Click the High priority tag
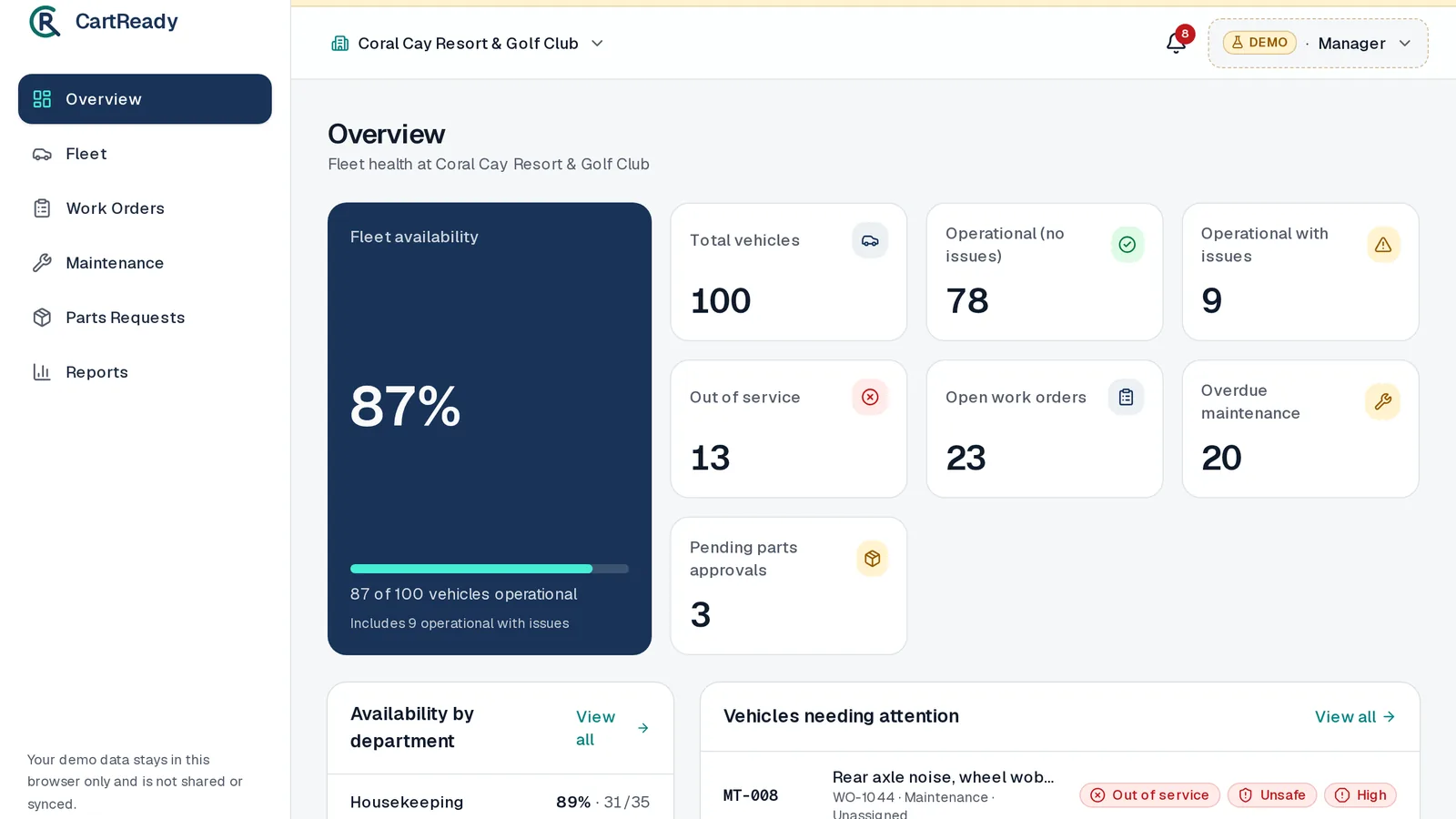 1360,795
